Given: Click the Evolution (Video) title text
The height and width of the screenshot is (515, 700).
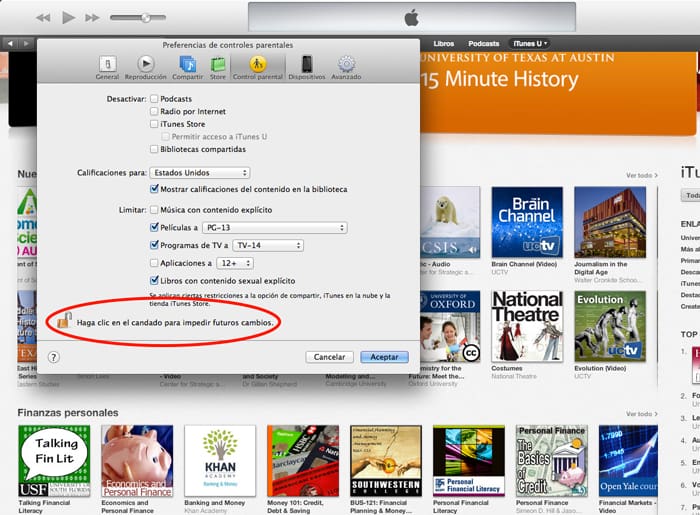Looking at the screenshot, I should pyautogui.click(x=600, y=368).
